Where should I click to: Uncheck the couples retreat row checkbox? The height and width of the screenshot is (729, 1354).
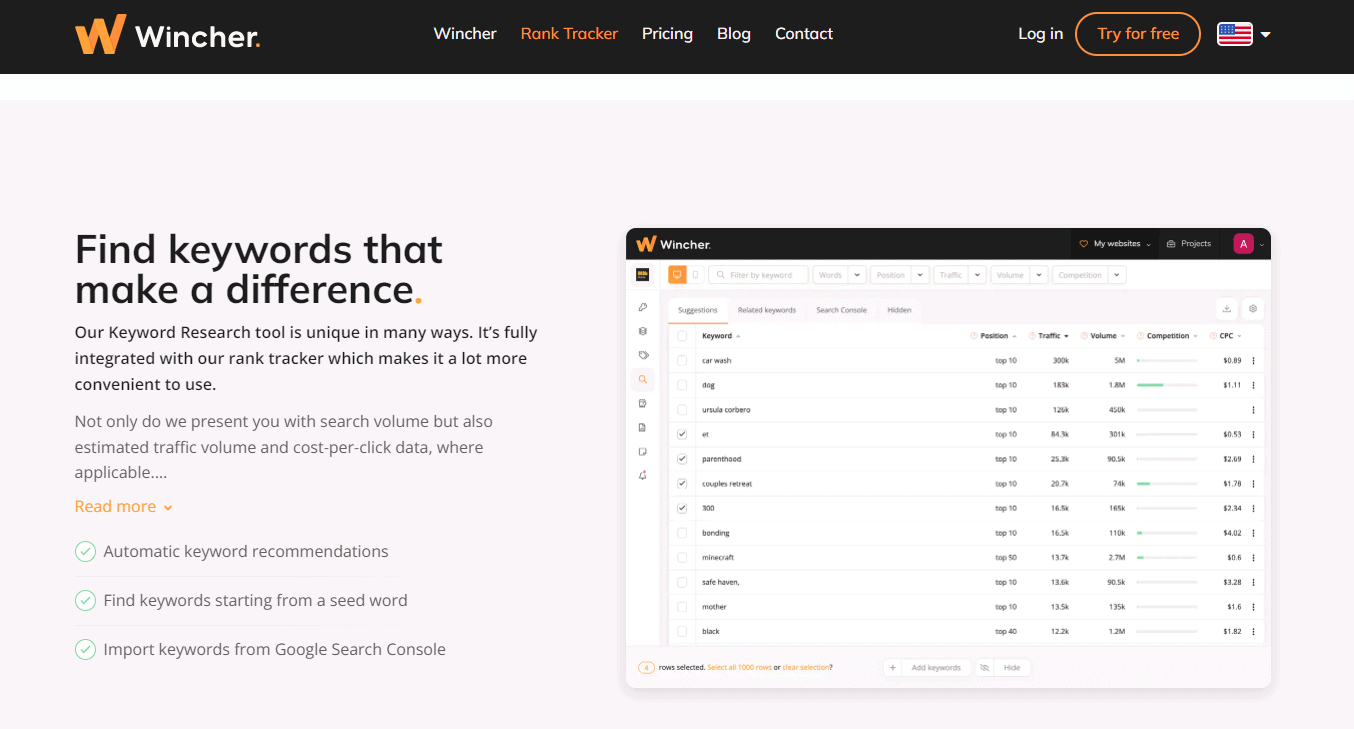682,484
